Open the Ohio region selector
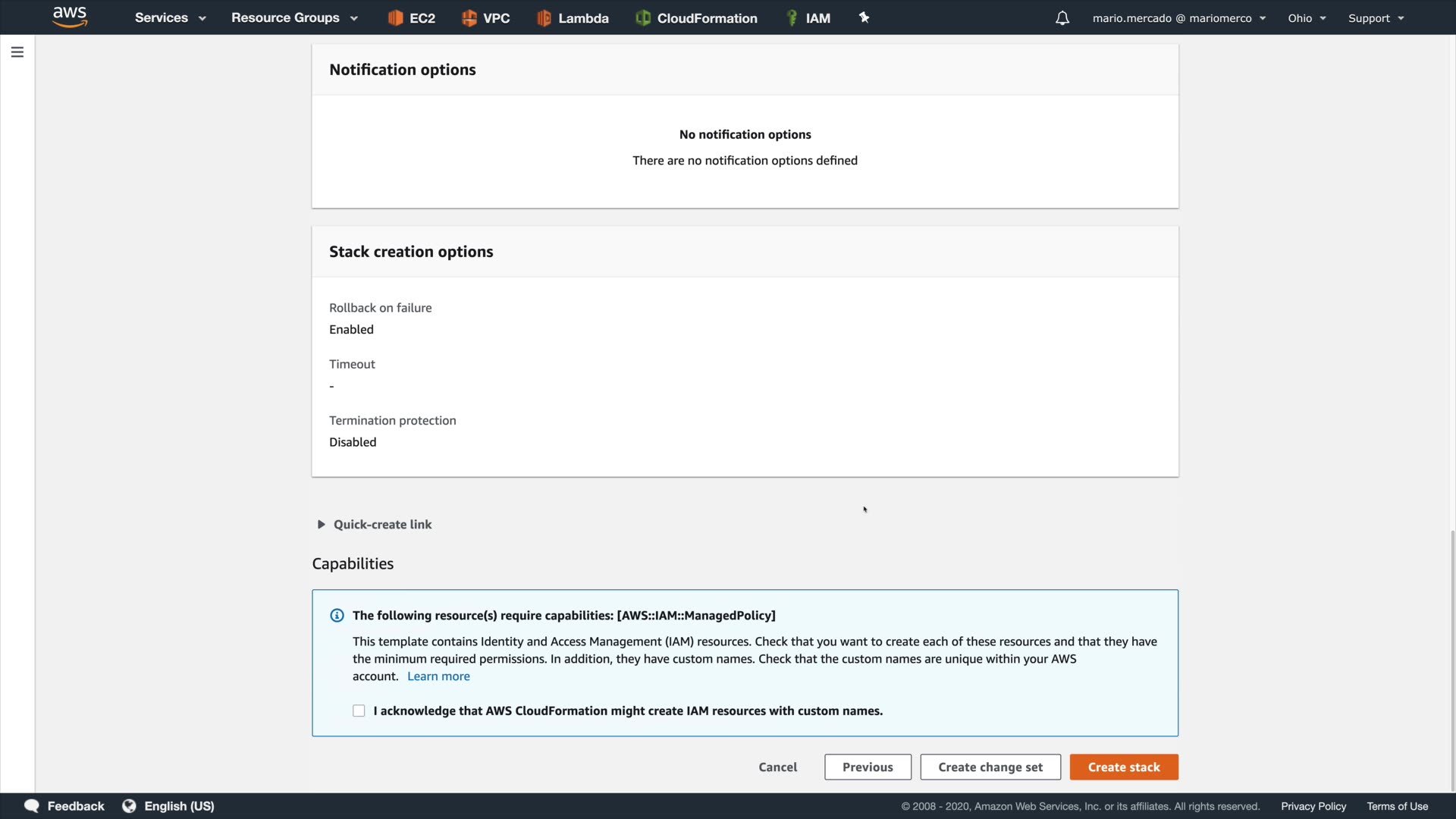 click(x=1306, y=17)
